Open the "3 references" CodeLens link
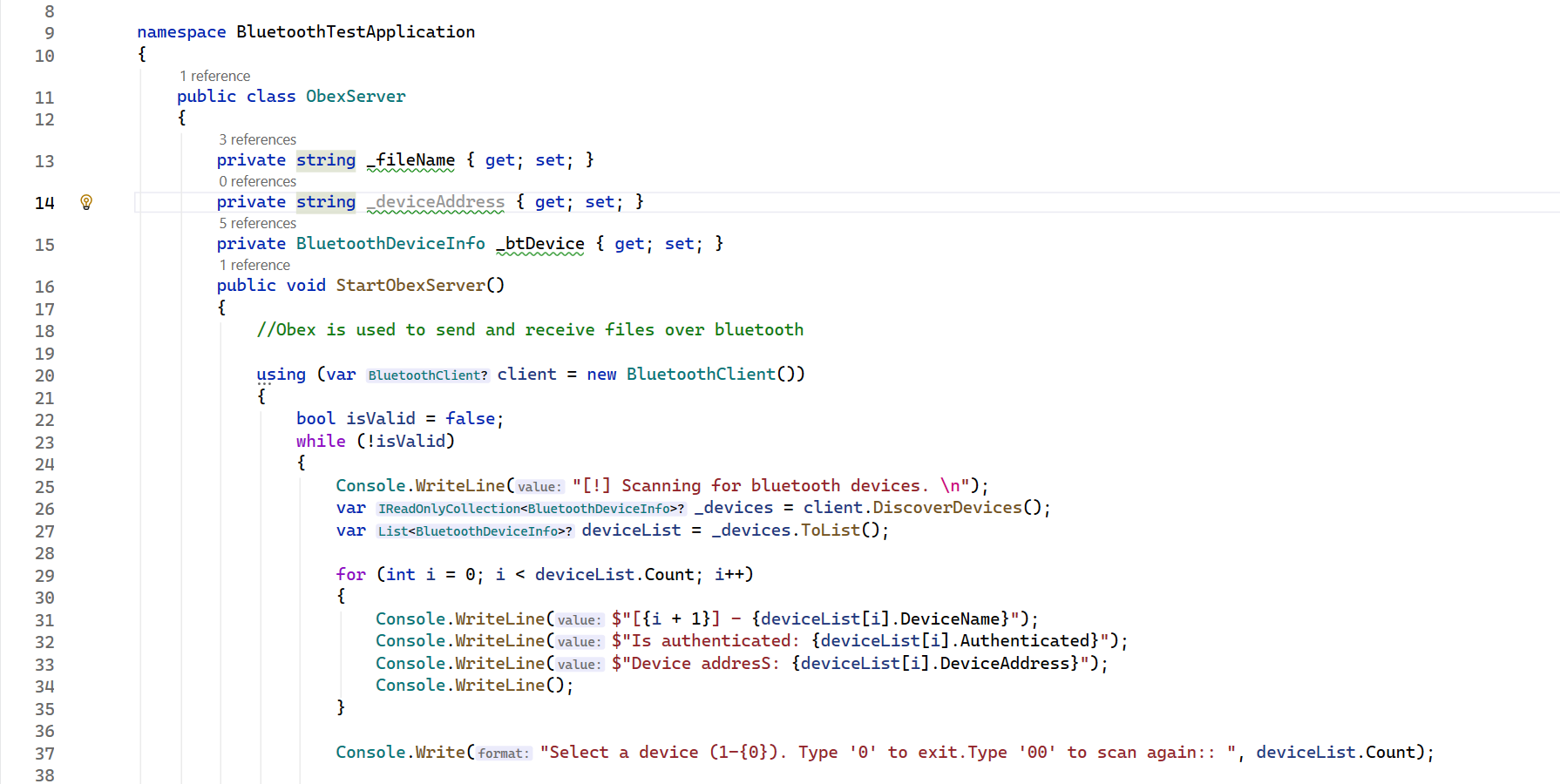The height and width of the screenshot is (784, 1560). tap(257, 139)
